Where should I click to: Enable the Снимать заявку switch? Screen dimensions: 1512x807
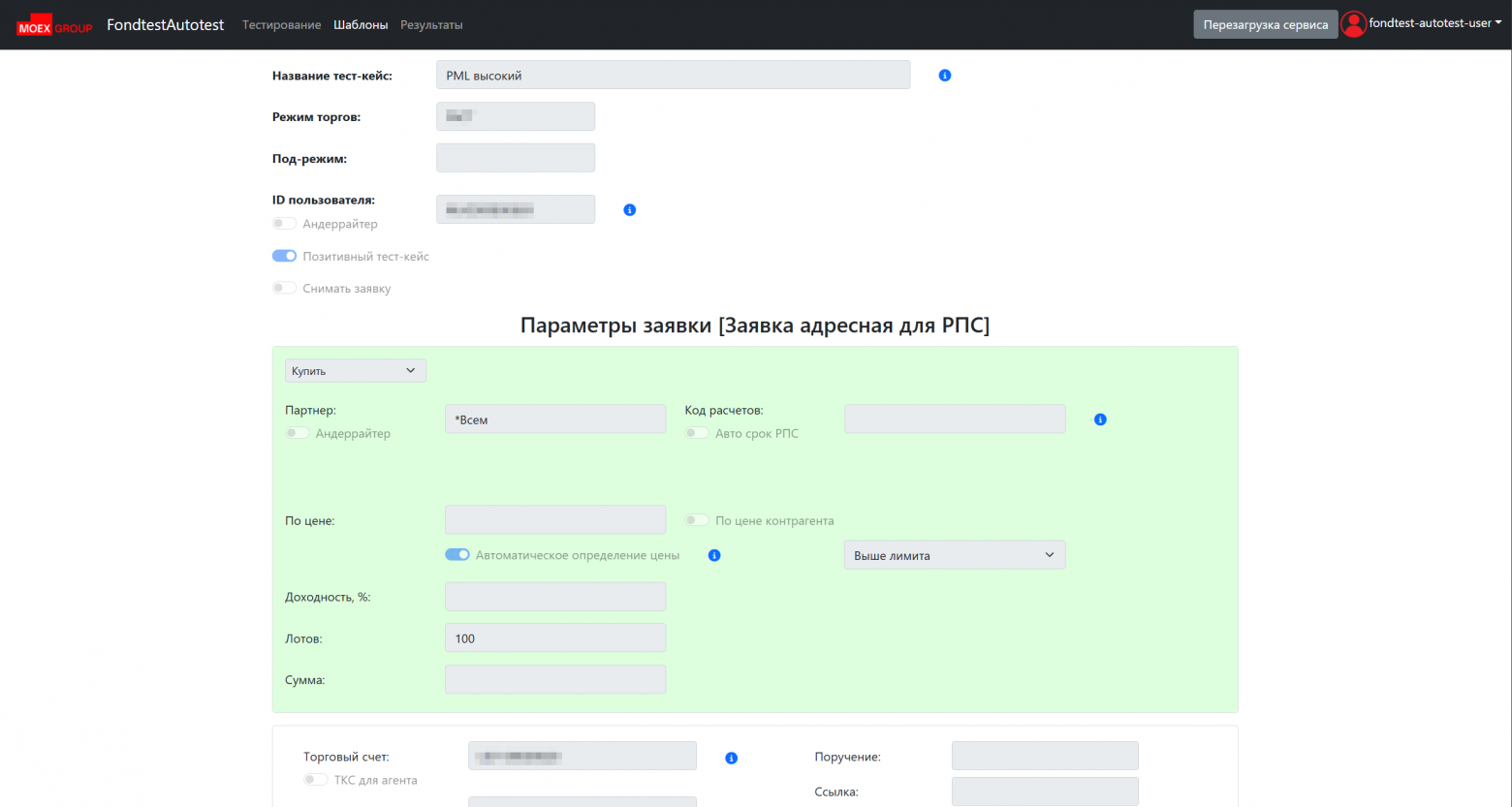point(284,288)
